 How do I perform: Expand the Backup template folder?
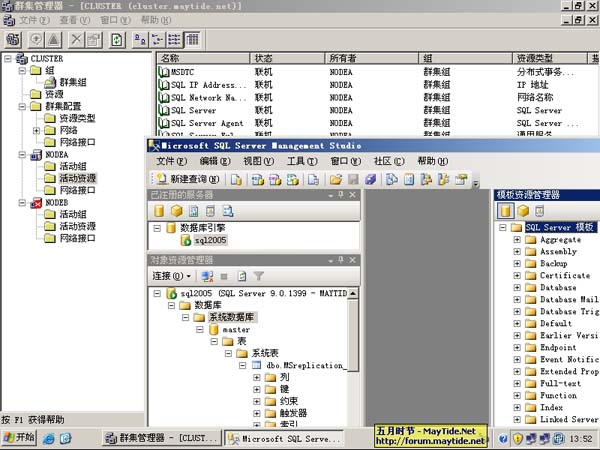tap(516, 264)
